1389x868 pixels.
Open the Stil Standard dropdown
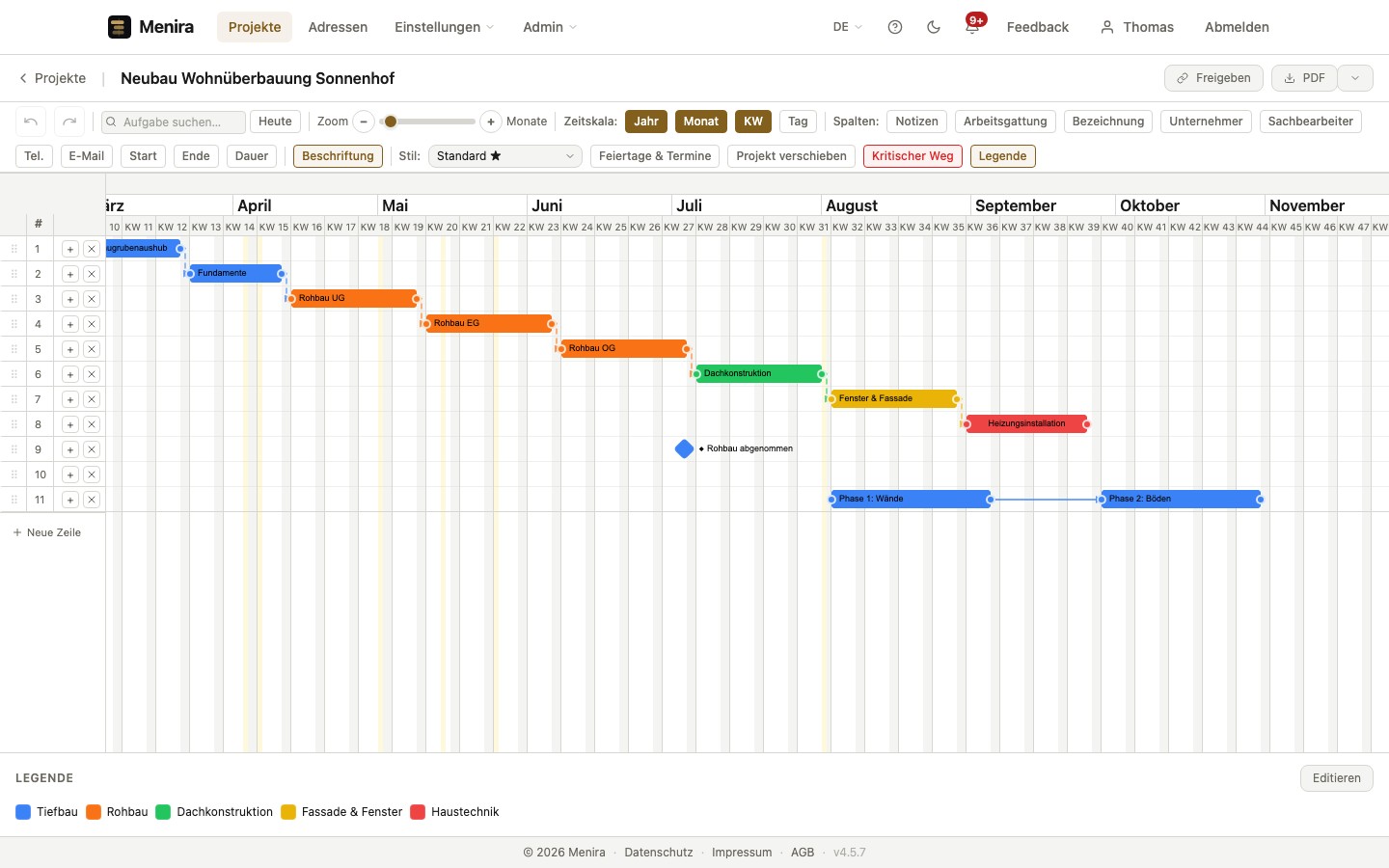505,156
